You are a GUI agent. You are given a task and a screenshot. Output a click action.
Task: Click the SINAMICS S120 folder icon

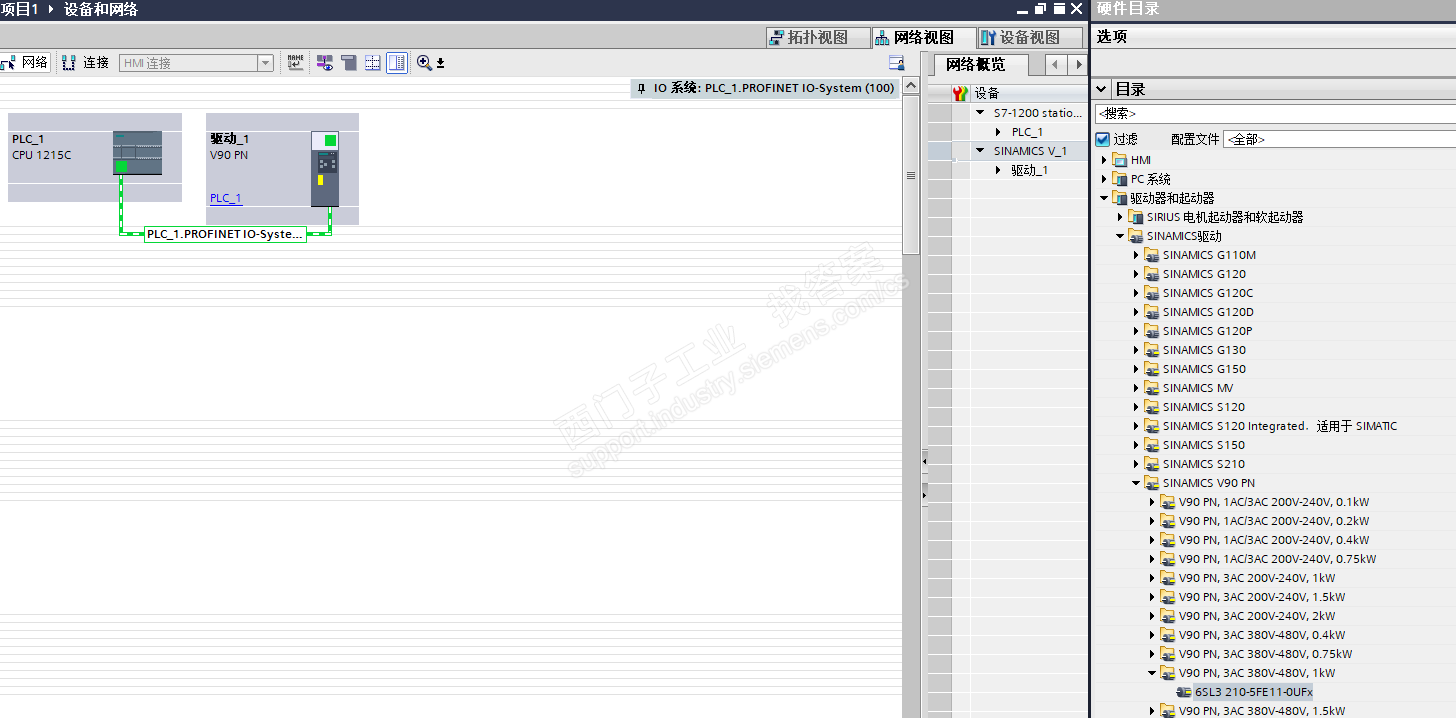pos(1152,407)
